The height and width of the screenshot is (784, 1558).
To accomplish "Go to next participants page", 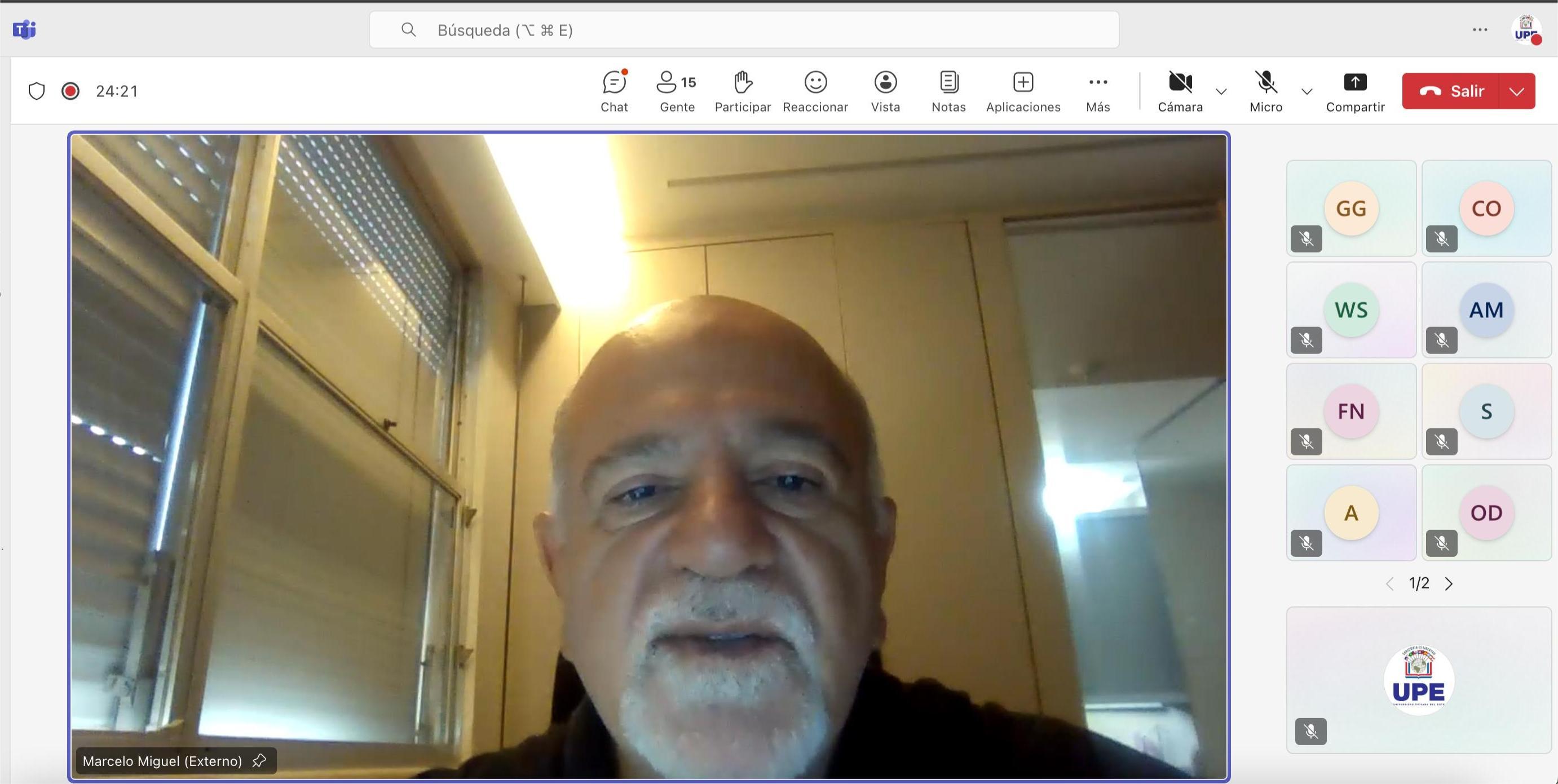I will pos(1449,583).
